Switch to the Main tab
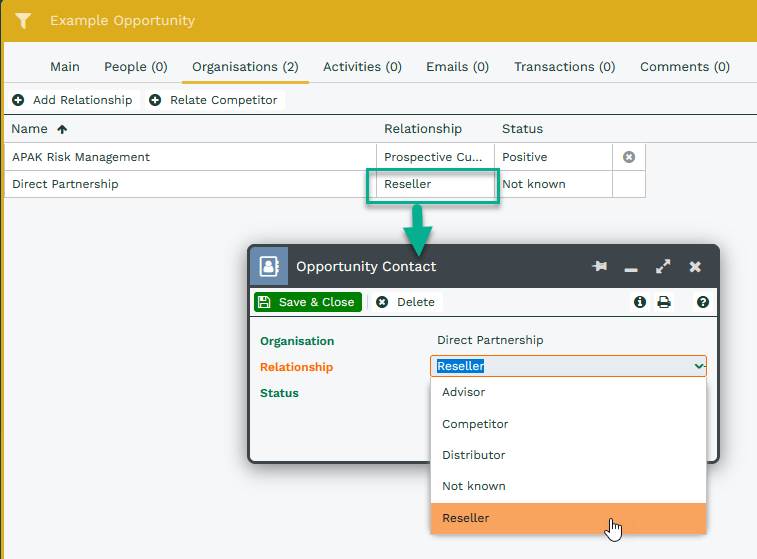The height and width of the screenshot is (559, 757). (x=65, y=67)
